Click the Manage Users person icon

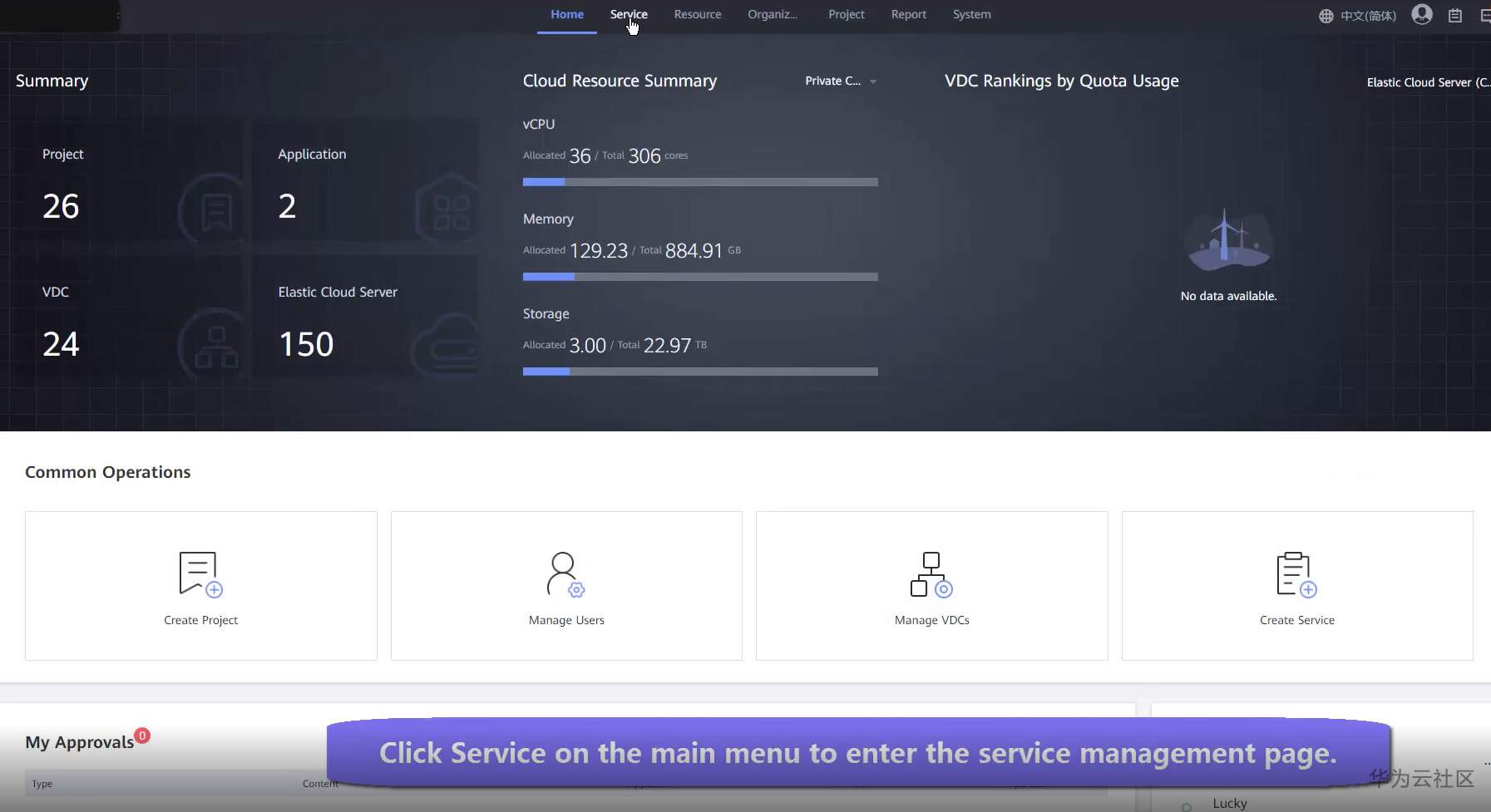pyautogui.click(x=566, y=574)
